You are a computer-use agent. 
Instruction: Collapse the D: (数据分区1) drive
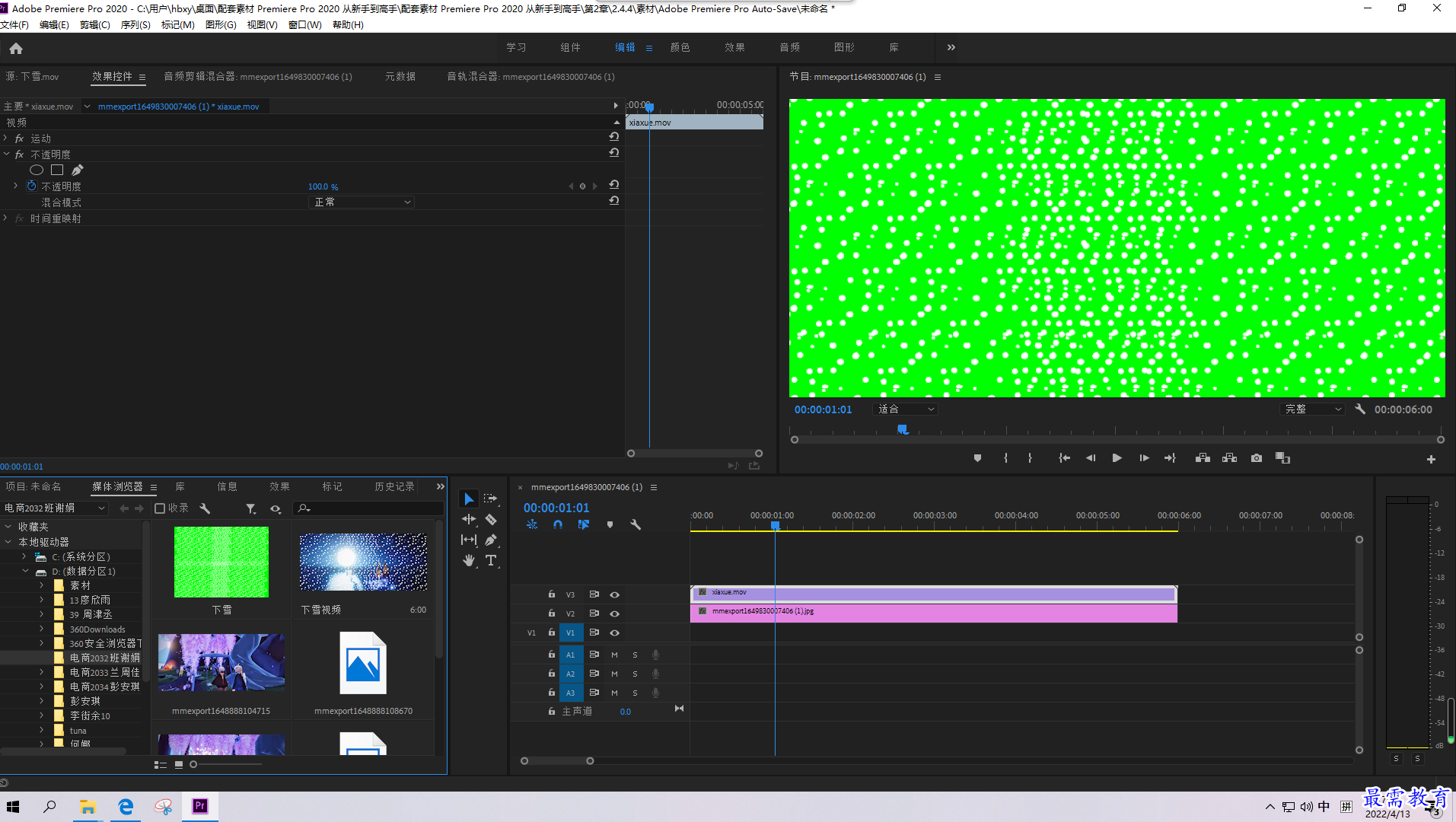[25, 571]
